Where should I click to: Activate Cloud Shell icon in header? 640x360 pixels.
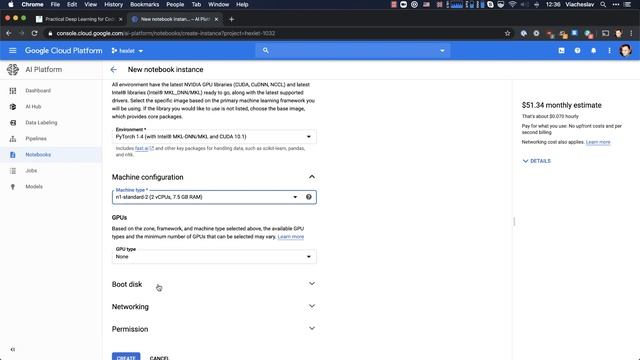562,51
